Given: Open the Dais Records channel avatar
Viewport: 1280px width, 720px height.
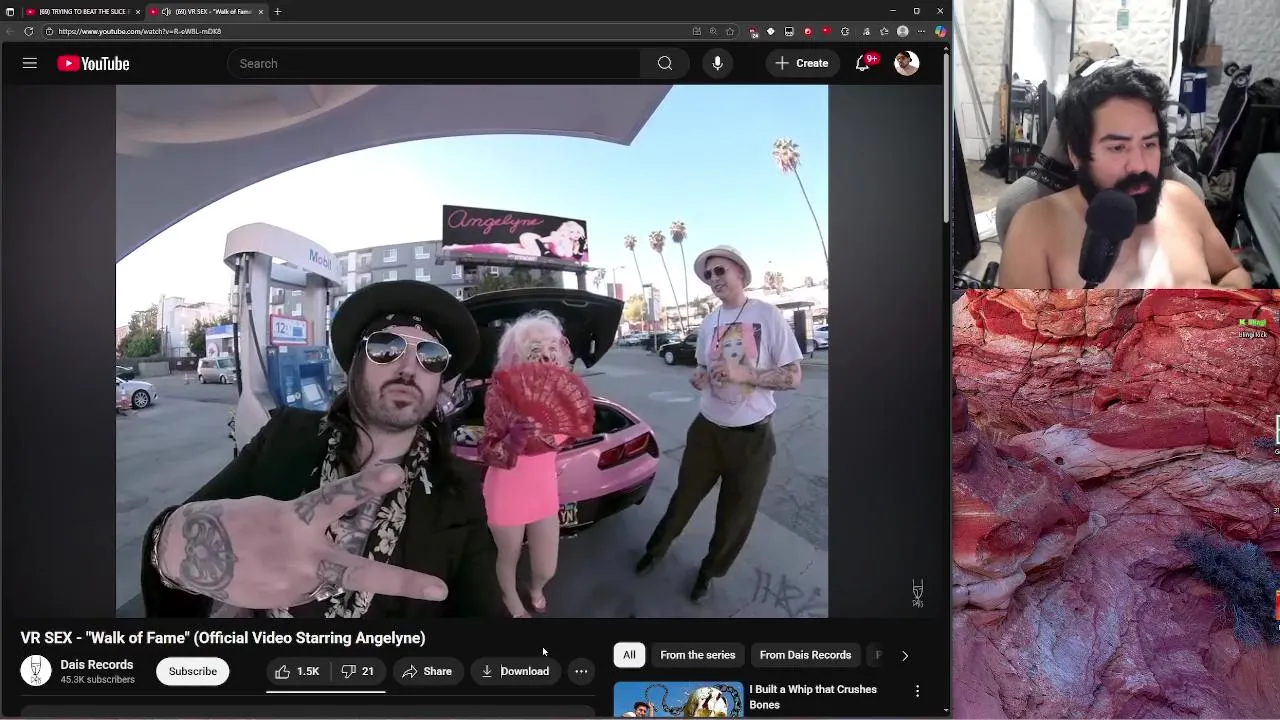Looking at the screenshot, I should click(x=36, y=670).
